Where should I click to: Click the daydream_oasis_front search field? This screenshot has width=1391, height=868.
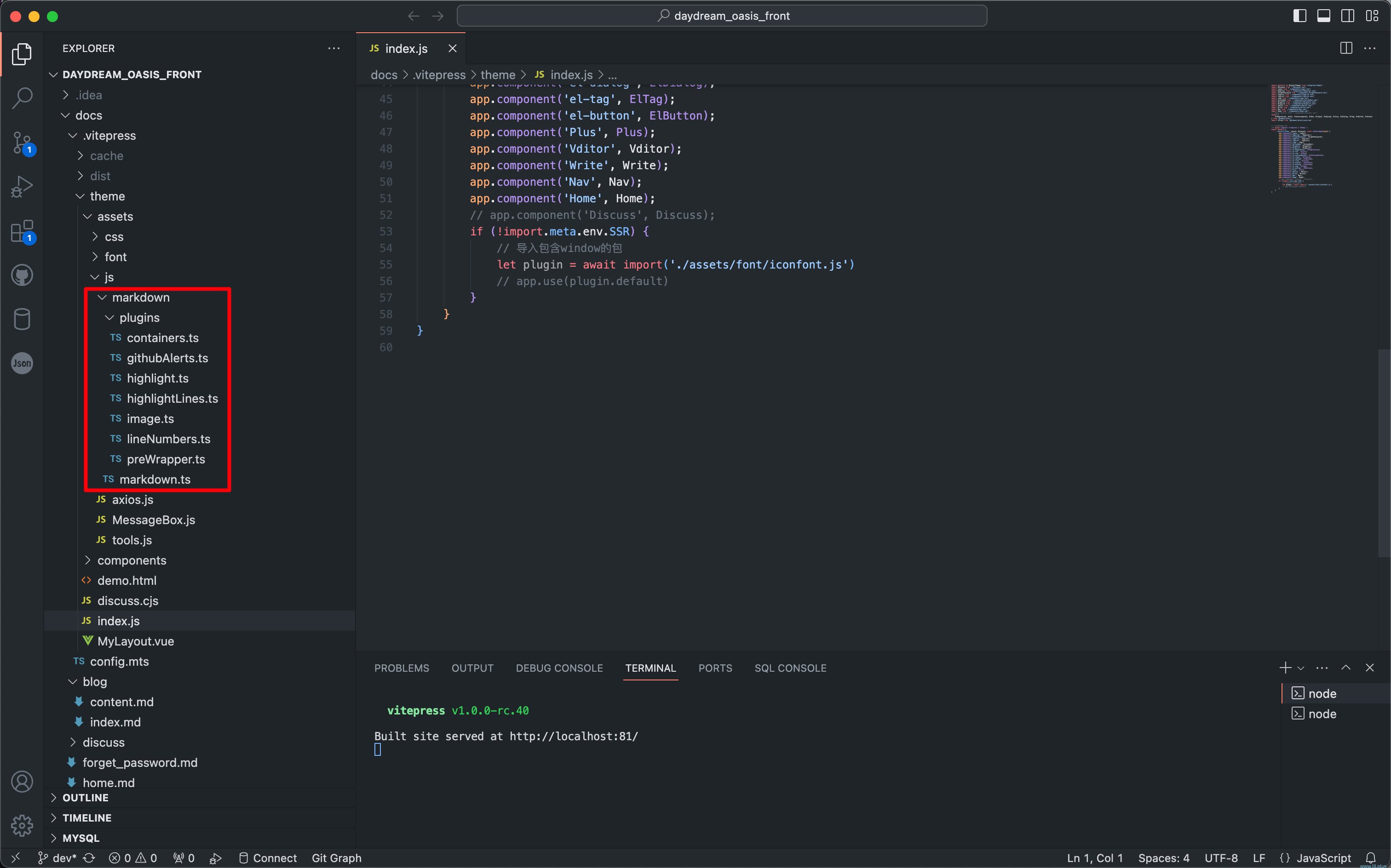coord(721,16)
